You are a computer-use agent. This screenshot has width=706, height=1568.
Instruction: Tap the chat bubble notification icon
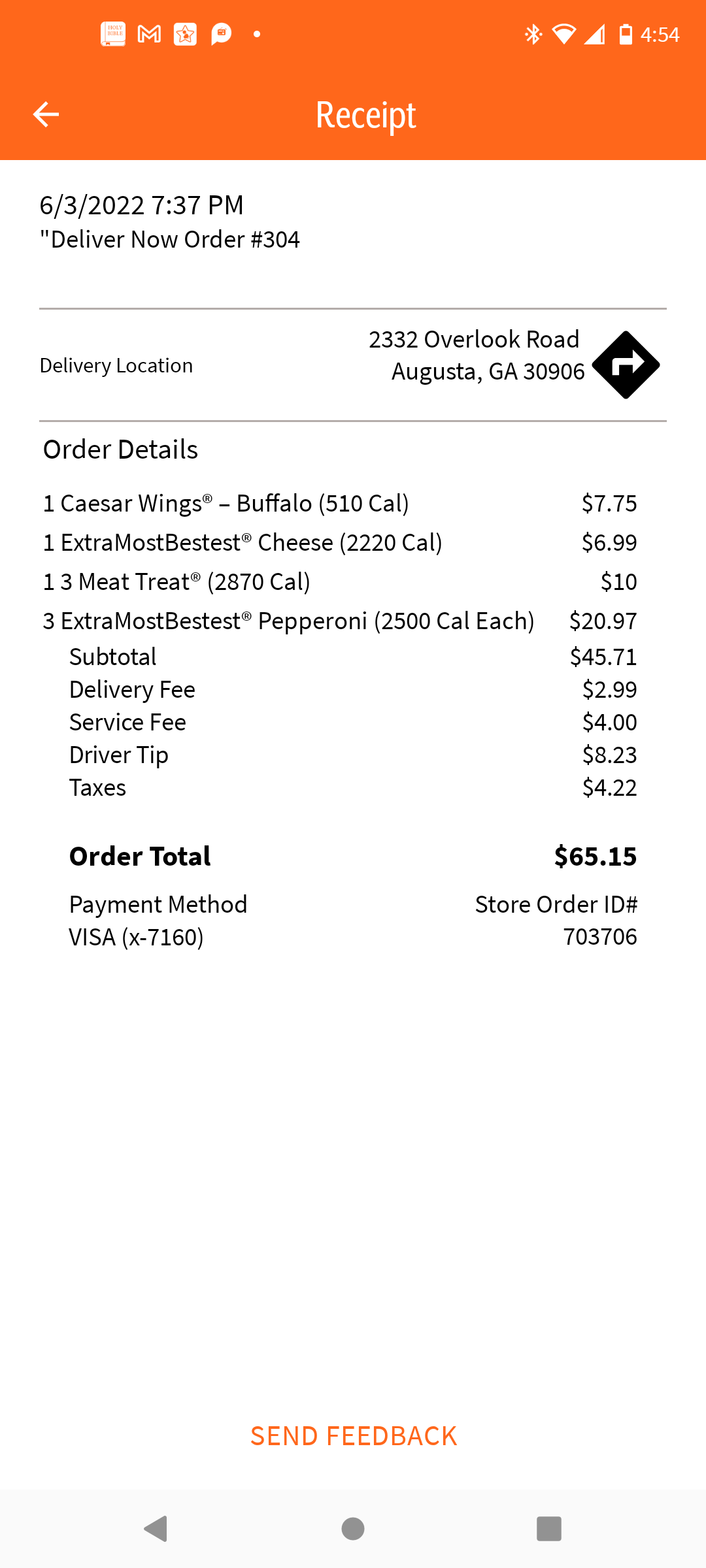click(222, 34)
